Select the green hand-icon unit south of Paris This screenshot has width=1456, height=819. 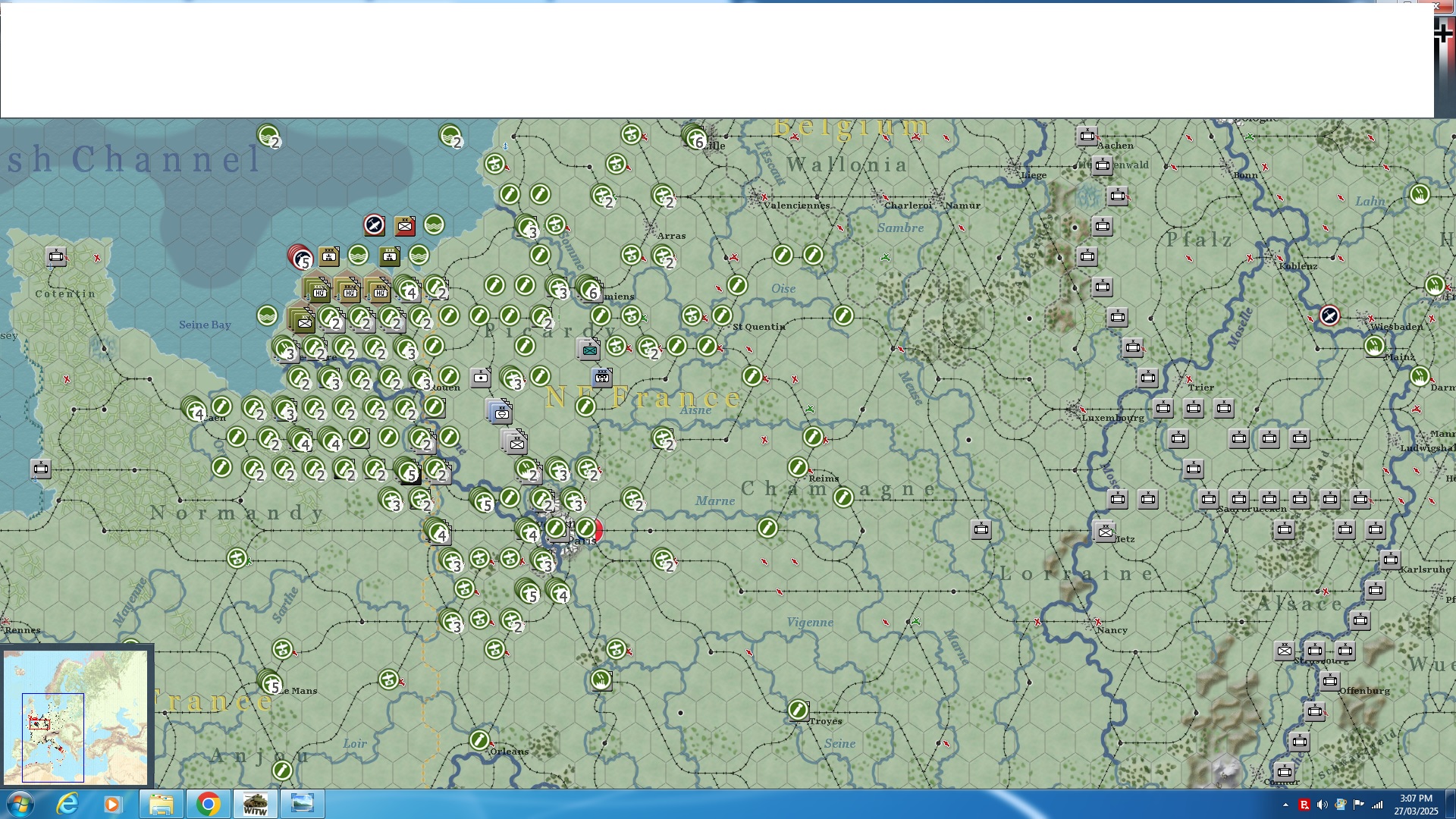(x=601, y=680)
